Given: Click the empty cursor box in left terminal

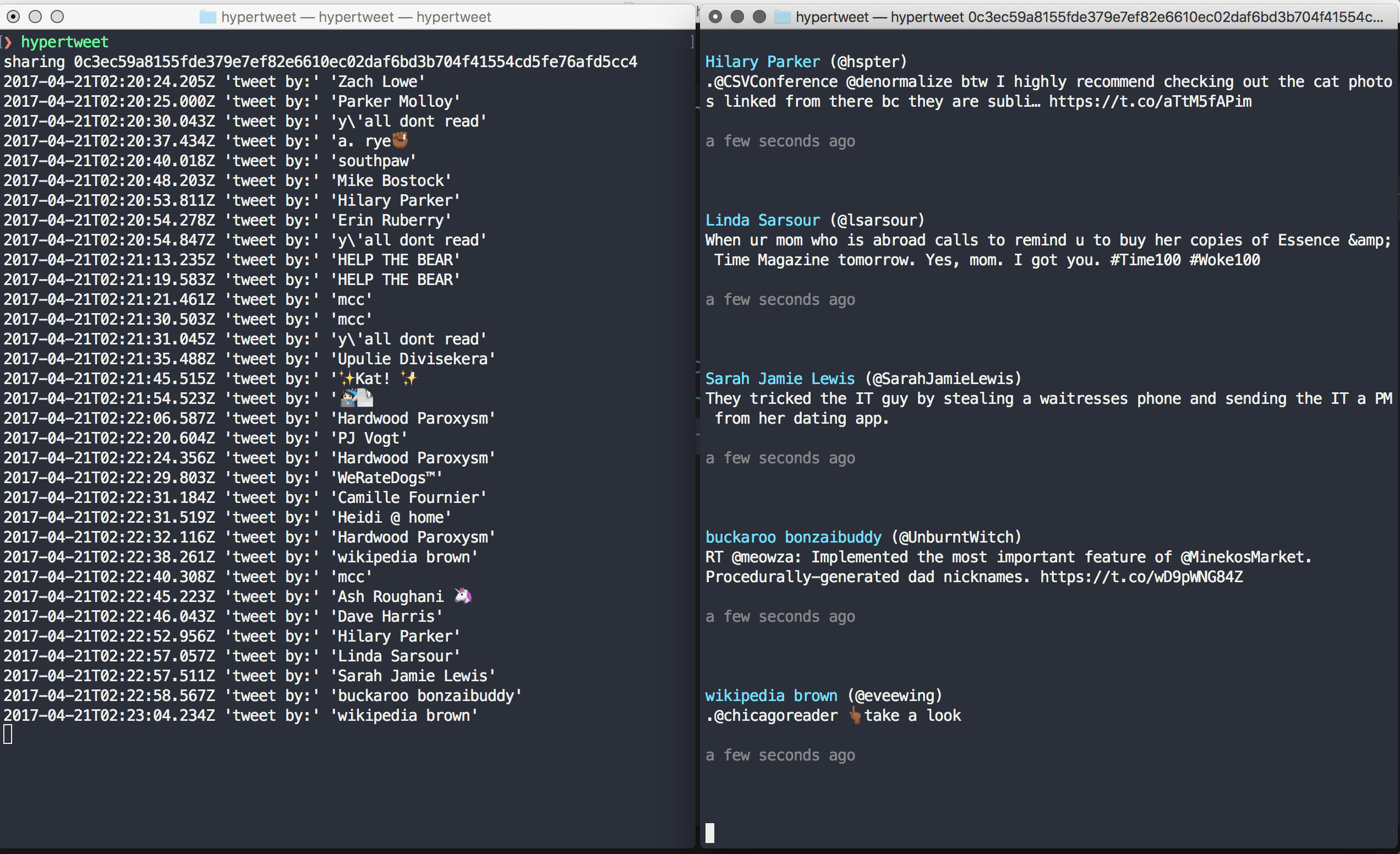Looking at the screenshot, I should click(8, 735).
